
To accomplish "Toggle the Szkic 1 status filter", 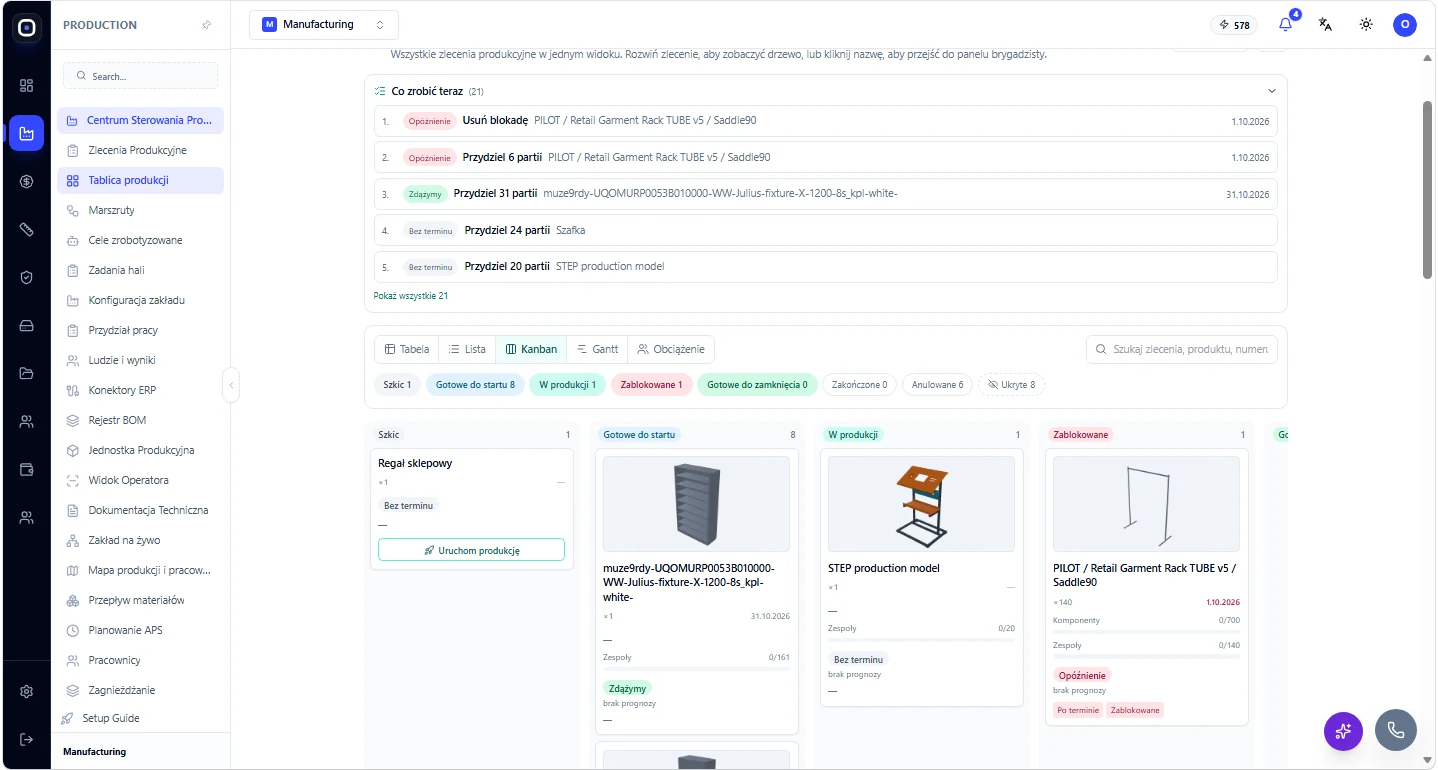I will pyautogui.click(x=397, y=384).
